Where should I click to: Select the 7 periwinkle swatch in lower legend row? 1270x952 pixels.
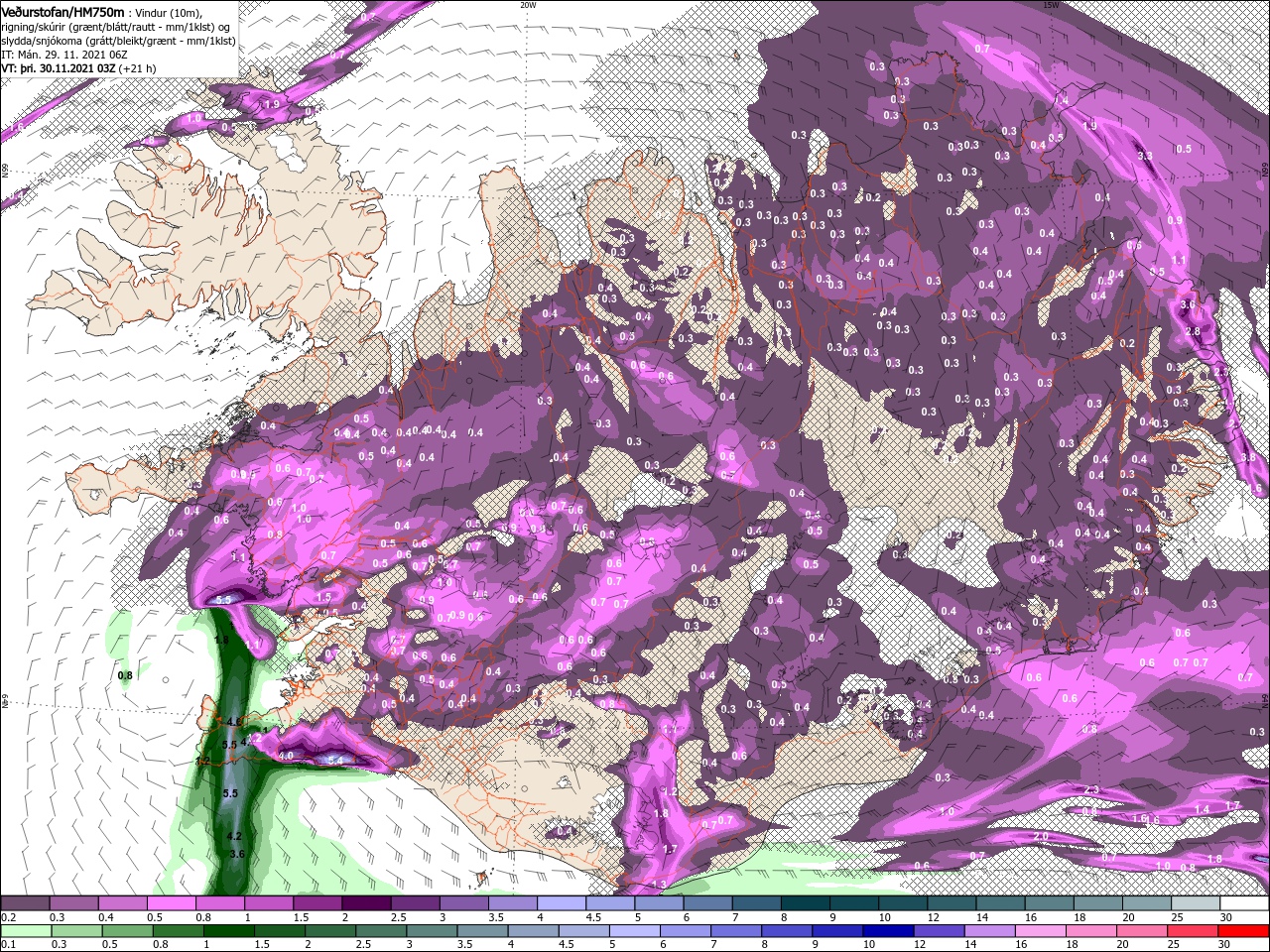pyautogui.click(x=737, y=931)
